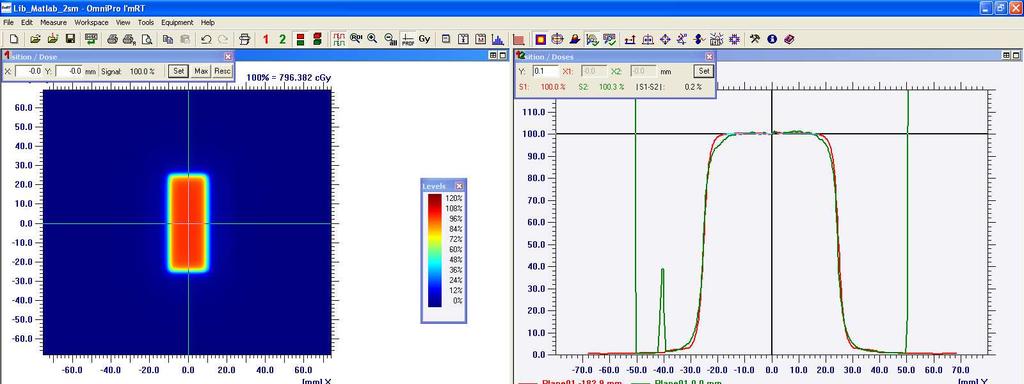Image resolution: width=1024 pixels, height=384 pixels.
Task: Open the Equipment menu
Action: pos(177,22)
